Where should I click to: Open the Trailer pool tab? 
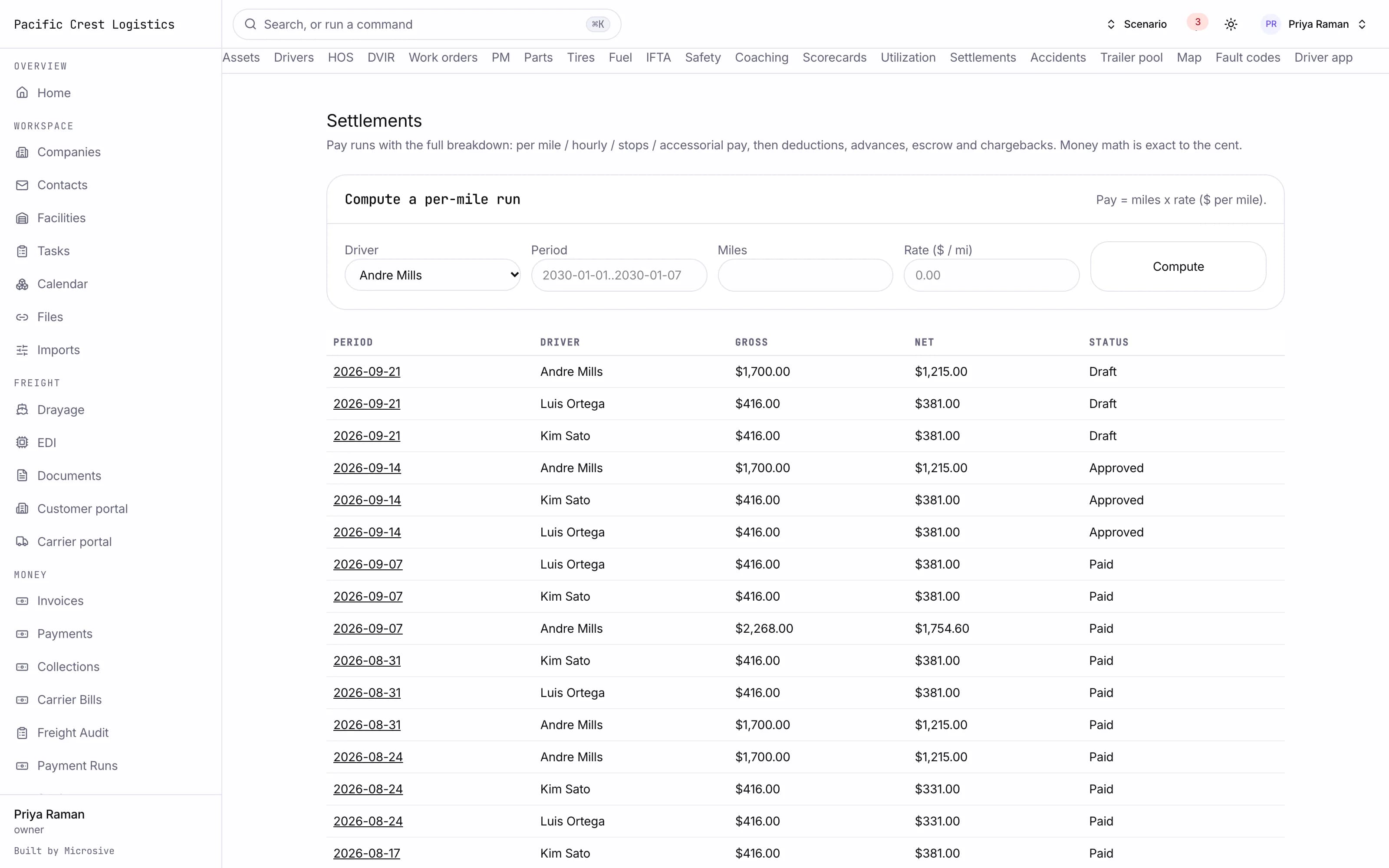pyautogui.click(x=1131, y=57)
